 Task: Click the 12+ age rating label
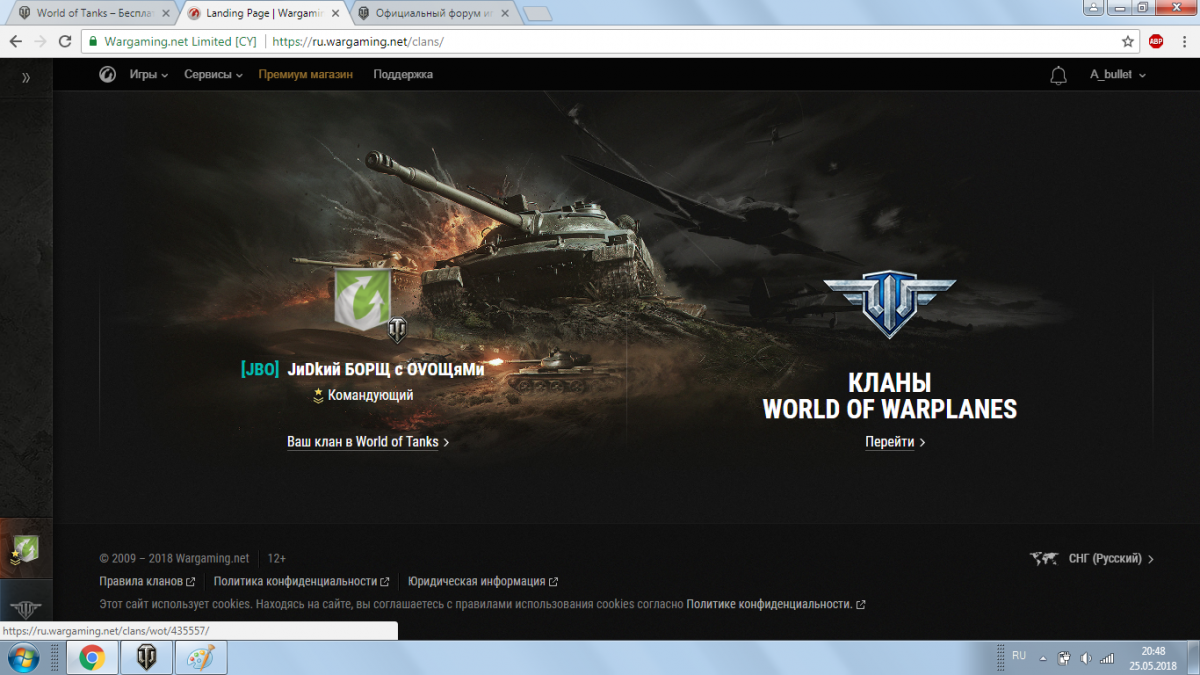click(x=277, y=559)
